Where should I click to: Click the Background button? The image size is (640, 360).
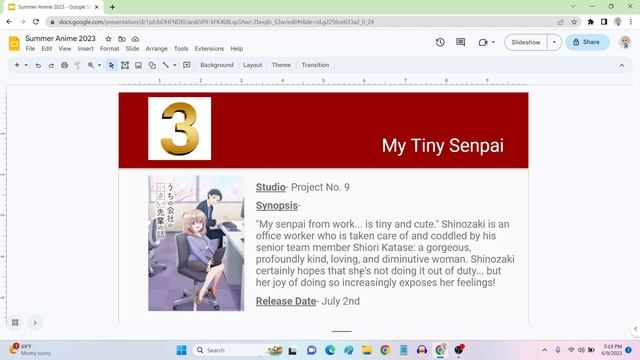217,65
